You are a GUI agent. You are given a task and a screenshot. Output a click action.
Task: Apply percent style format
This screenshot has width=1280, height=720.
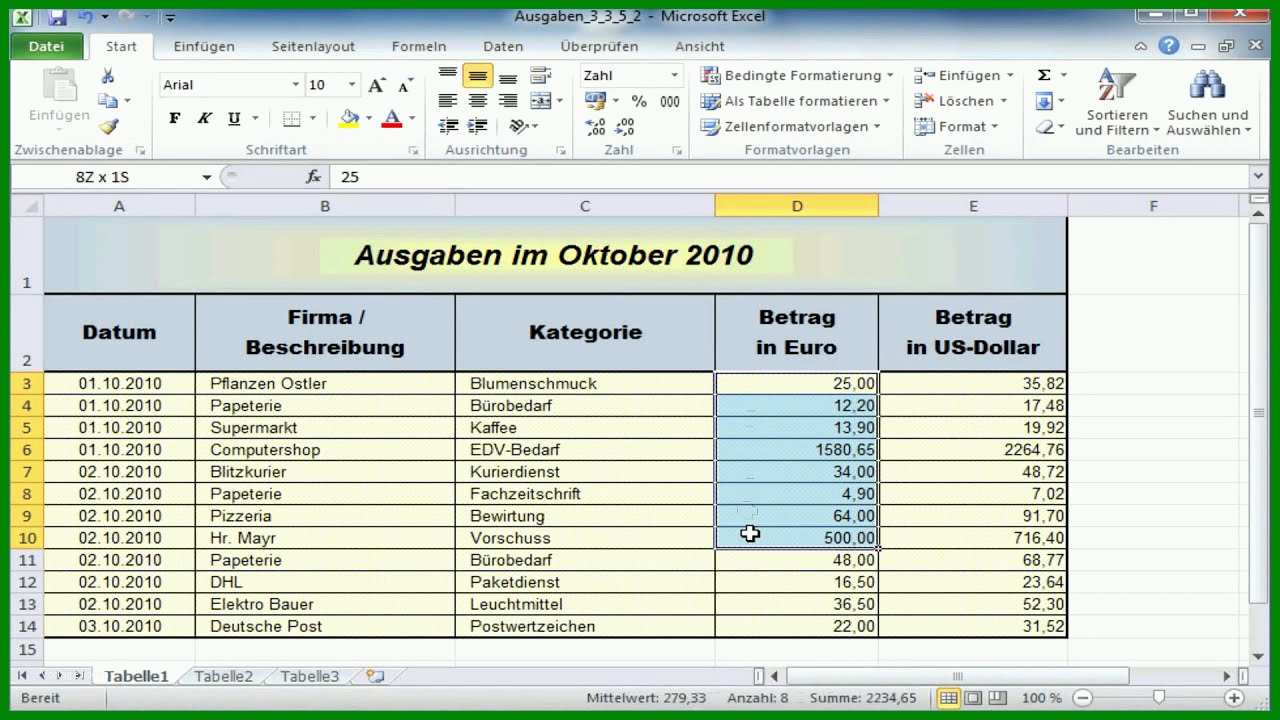(x=639, y=101)
